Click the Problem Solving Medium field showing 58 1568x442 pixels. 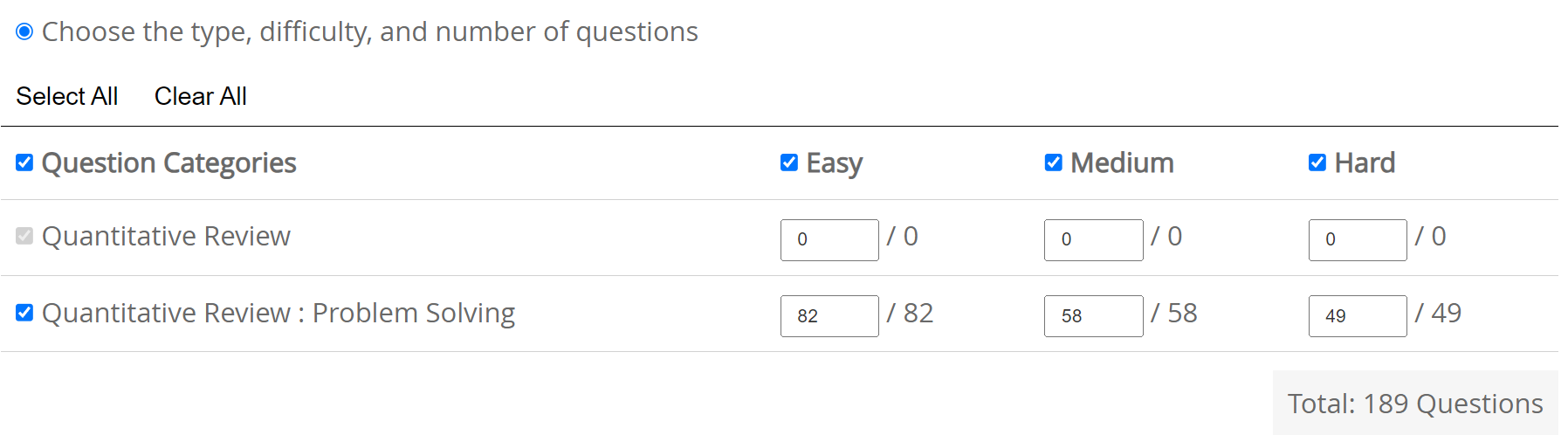click(1093, 316)
